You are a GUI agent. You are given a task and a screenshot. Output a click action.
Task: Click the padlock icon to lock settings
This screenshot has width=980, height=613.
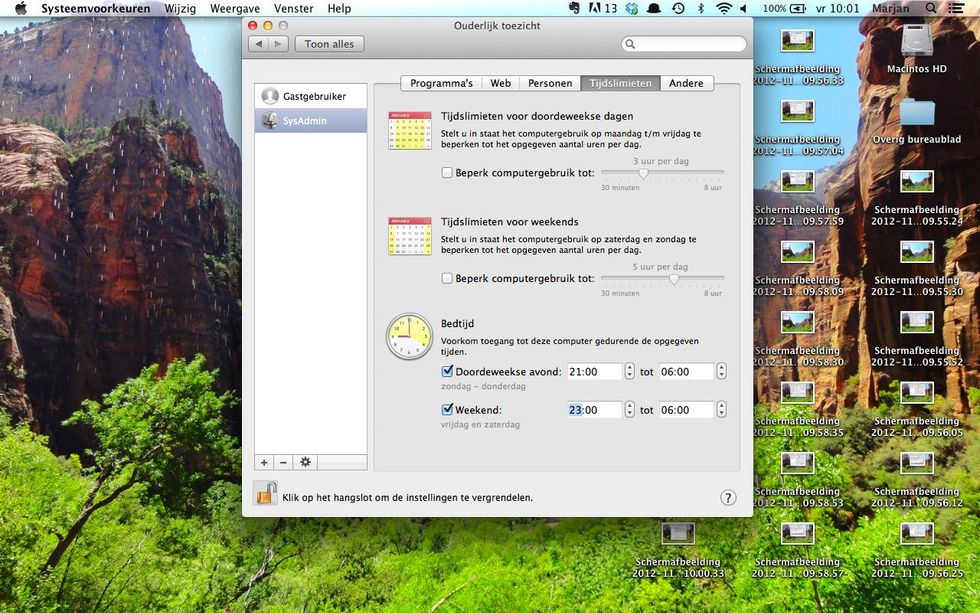tap(265, 494)
